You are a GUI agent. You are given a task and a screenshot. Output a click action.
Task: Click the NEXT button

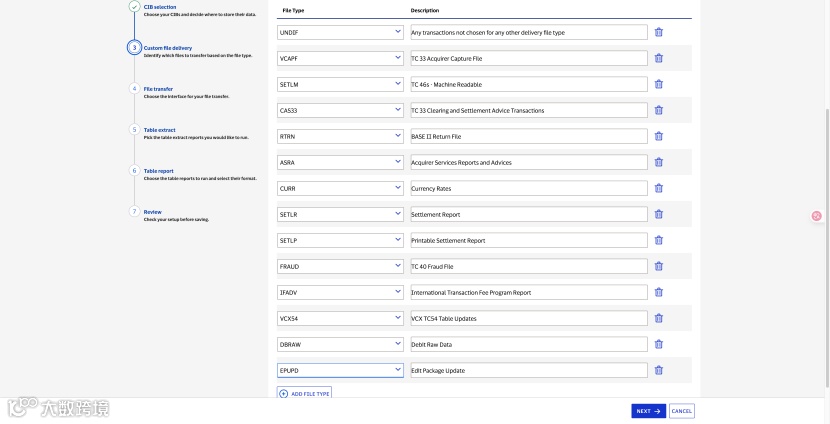(x=648, y=411)
